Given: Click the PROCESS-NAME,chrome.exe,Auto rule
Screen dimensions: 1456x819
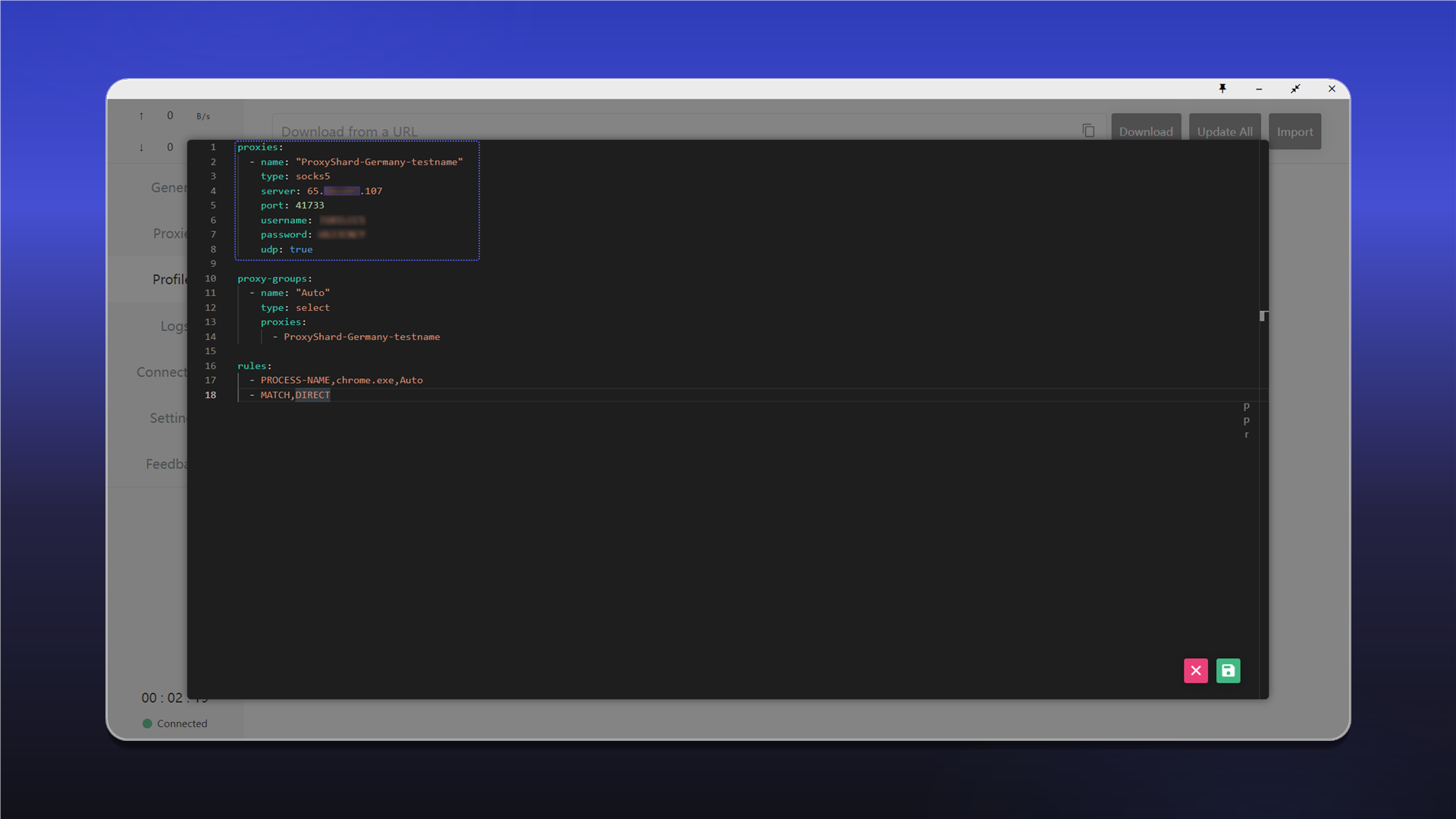Looking at the screenshot, I should (x=341, y=380).
